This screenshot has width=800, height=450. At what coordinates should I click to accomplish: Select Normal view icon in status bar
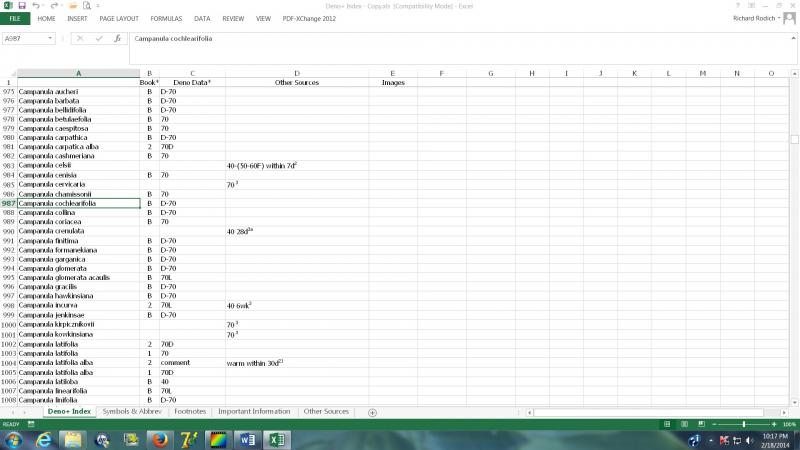[667, 424]
